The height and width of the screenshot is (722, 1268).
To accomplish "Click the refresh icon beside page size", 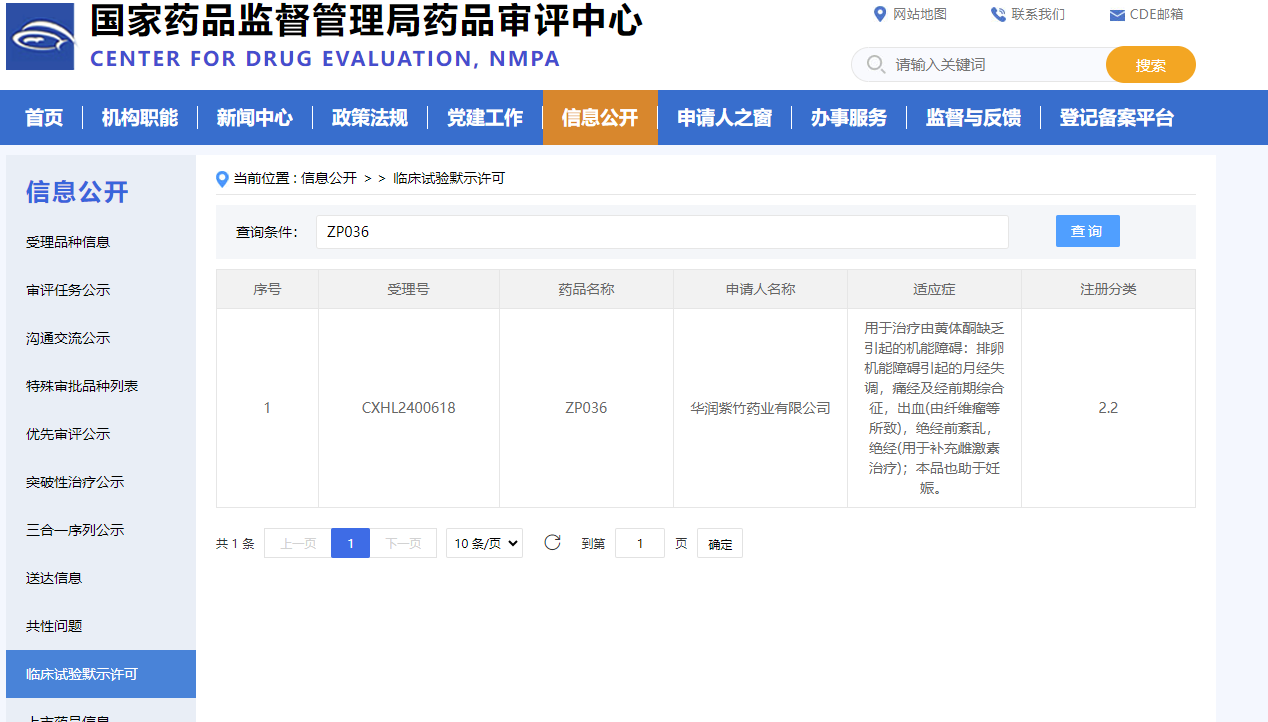I will (552, 543).
